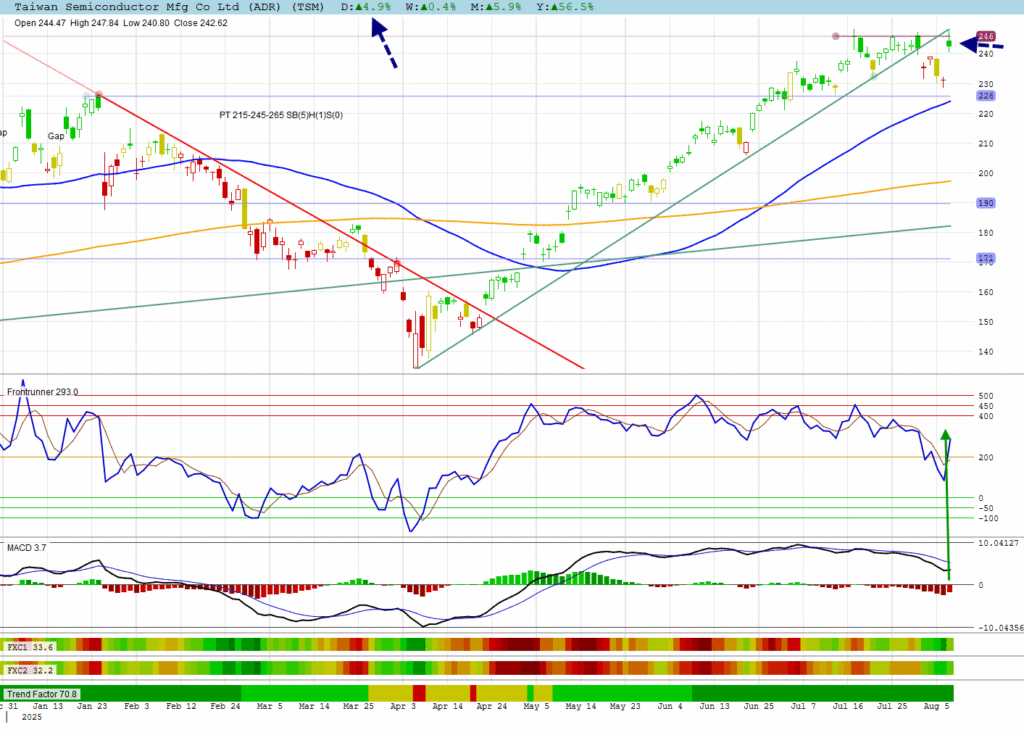Click the 'May 14' date on time axis
The height and width of the screenshot is (735, 1024).
pos(581,706)
